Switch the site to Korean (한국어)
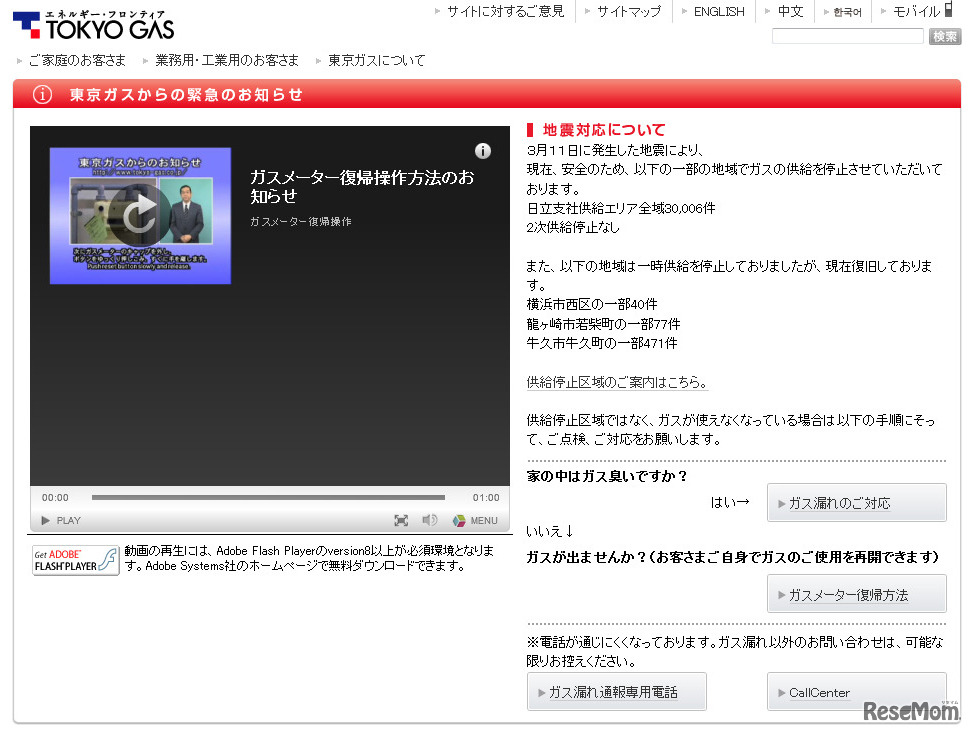This screenshot has height=734, width=974. pyautogui.click(x=847, y=12)
